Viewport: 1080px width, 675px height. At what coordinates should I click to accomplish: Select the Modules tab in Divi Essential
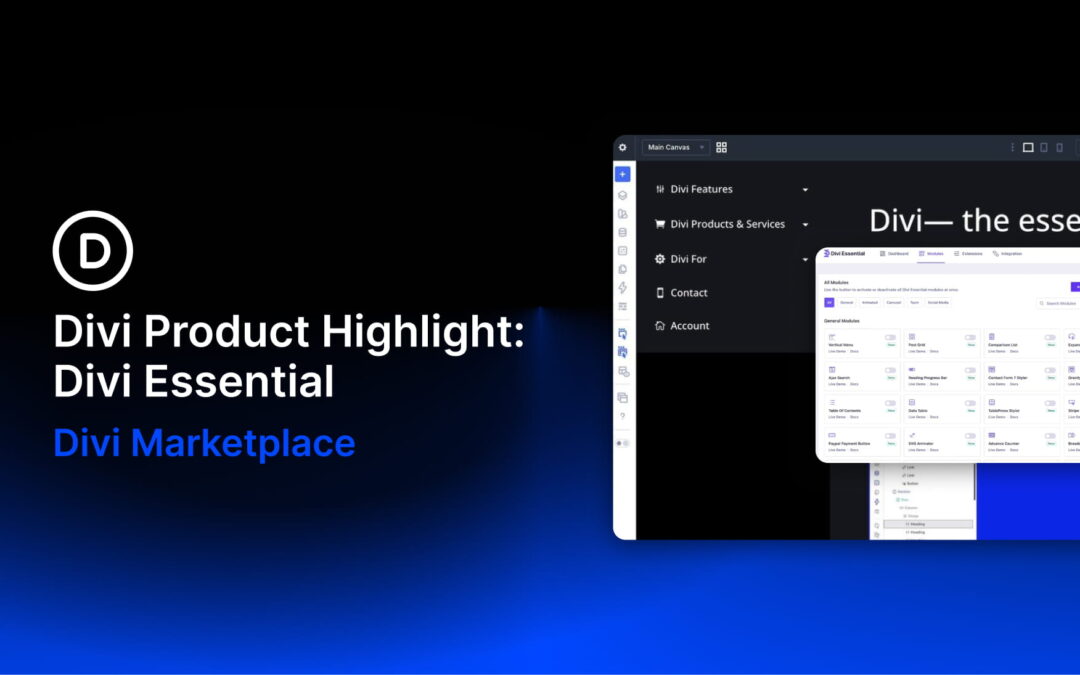click(931, 253)
